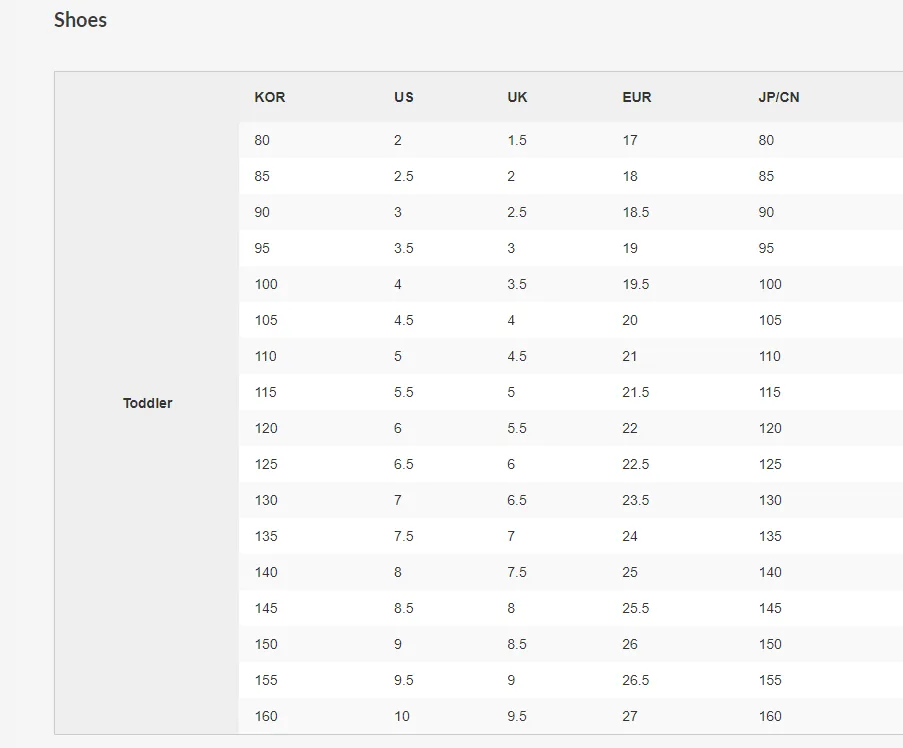Select the KOR column header

point(270,97)
